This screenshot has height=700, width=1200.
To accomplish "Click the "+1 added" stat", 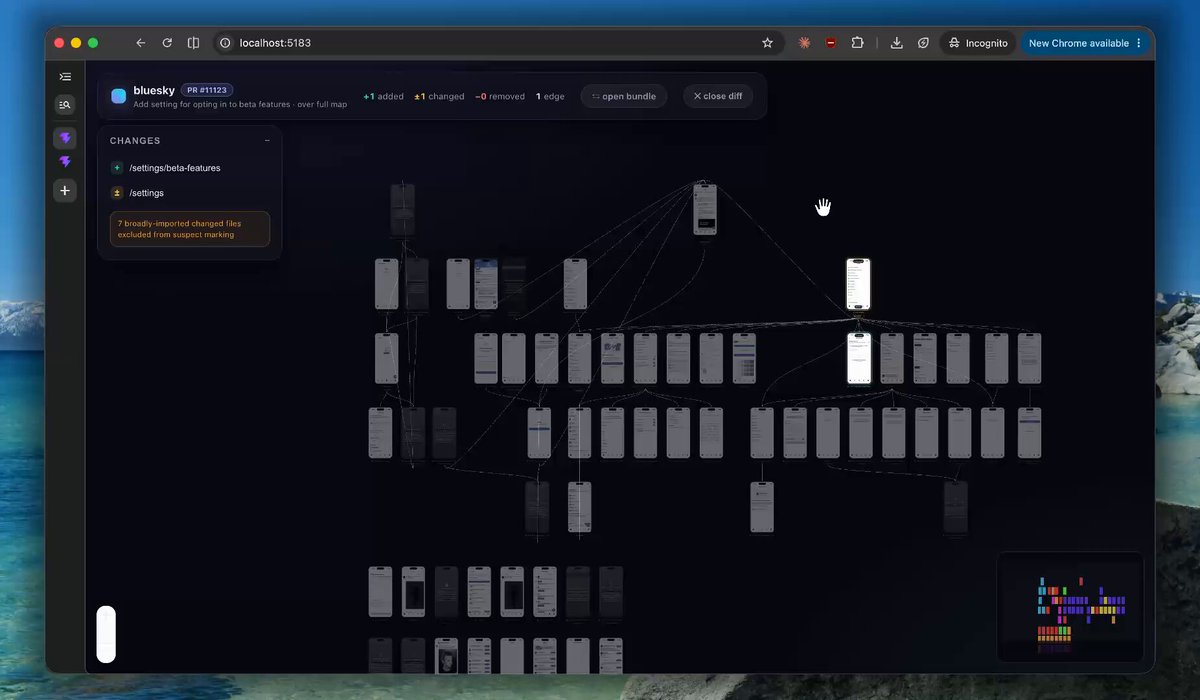I will [383, 97].
